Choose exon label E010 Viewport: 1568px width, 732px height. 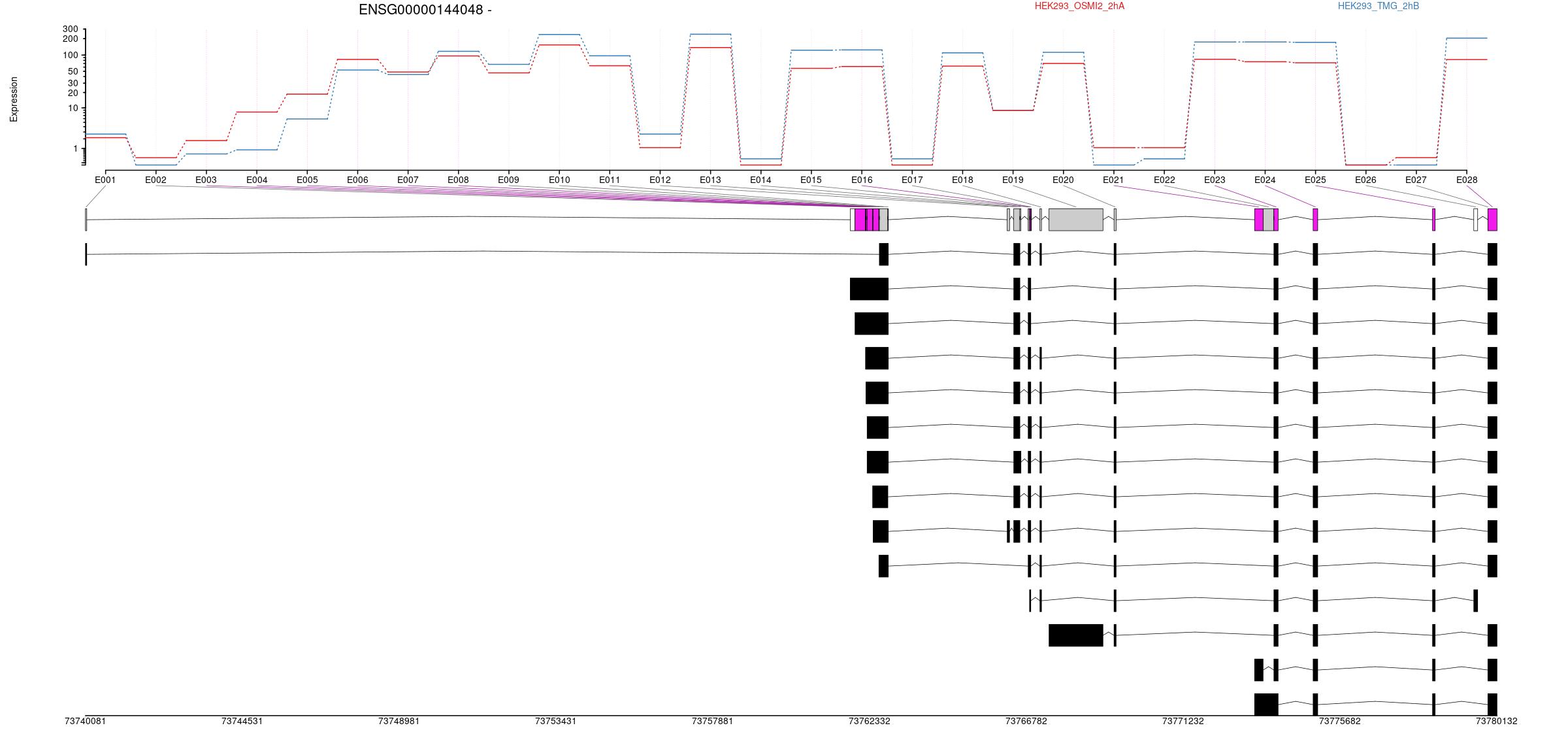[559, 180]
